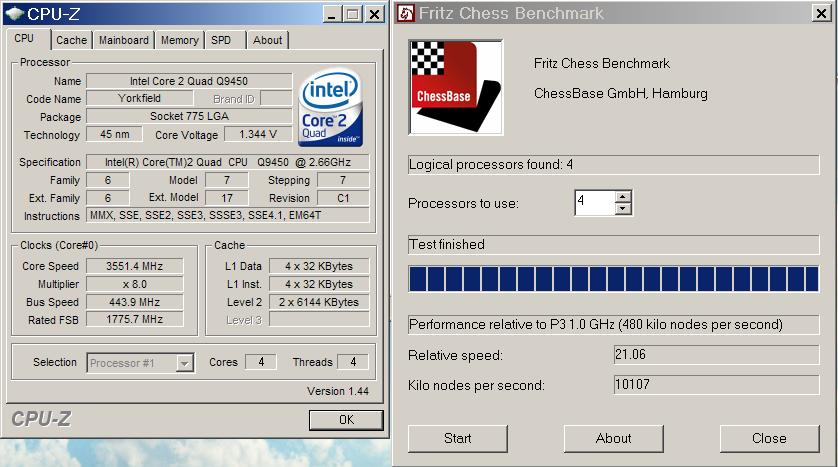Minimize the CPU-Z window
Screen dimensions: 838x467
click(x=332, y=14)
